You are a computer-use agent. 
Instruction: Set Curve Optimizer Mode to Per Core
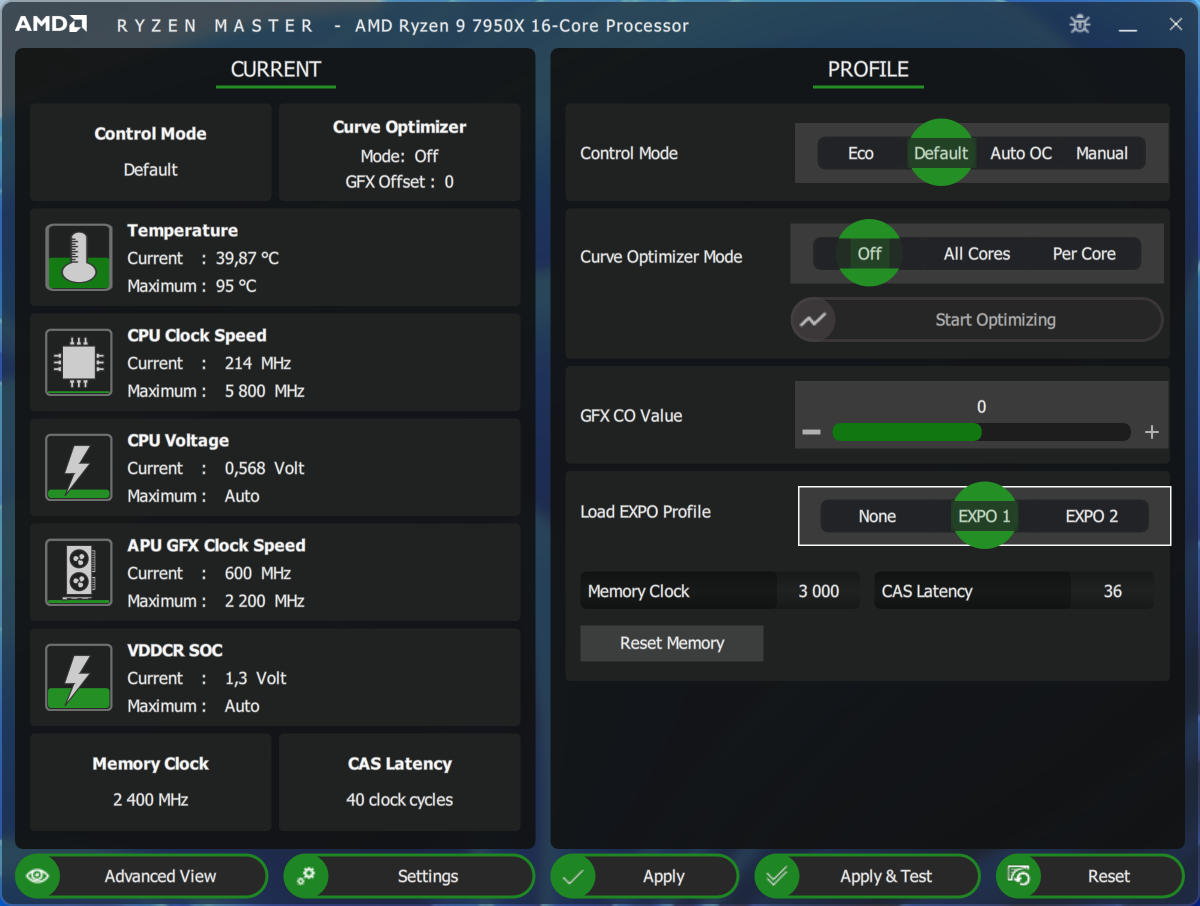pyautogui.click(x=1084, y=253)
